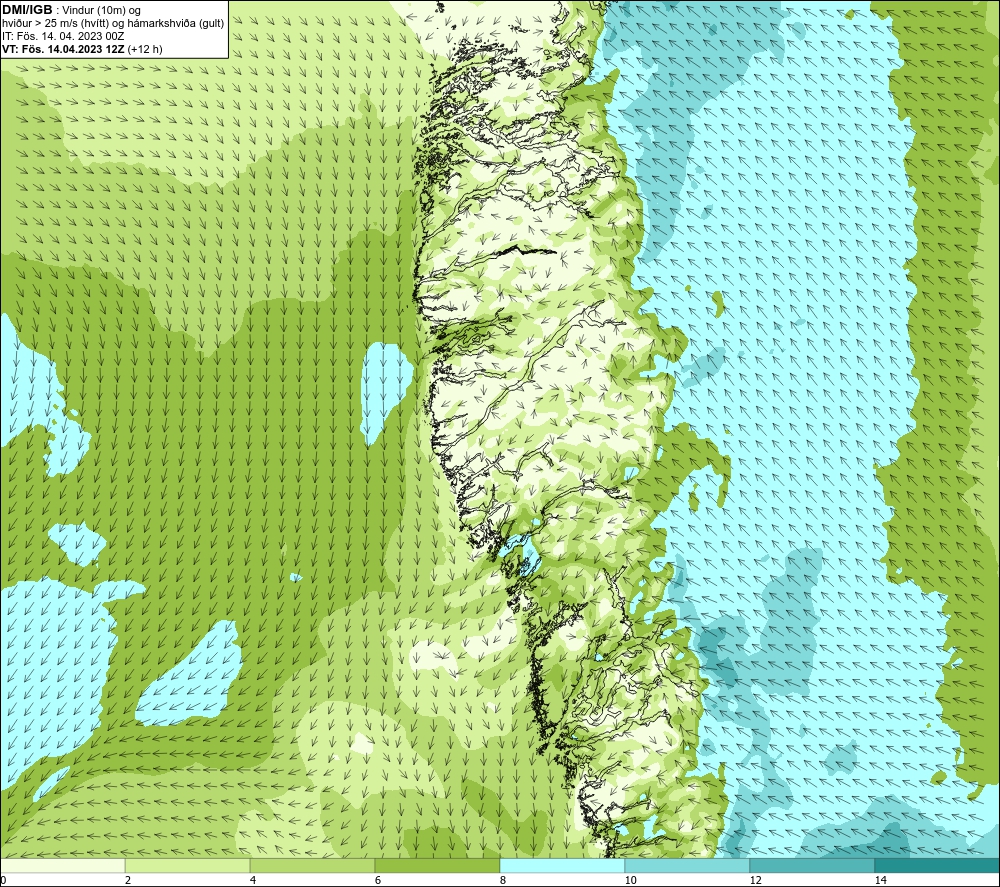Screen dimensions: 1000x887
Task: Click the scale label '14'
Action: tap(880, 880)
